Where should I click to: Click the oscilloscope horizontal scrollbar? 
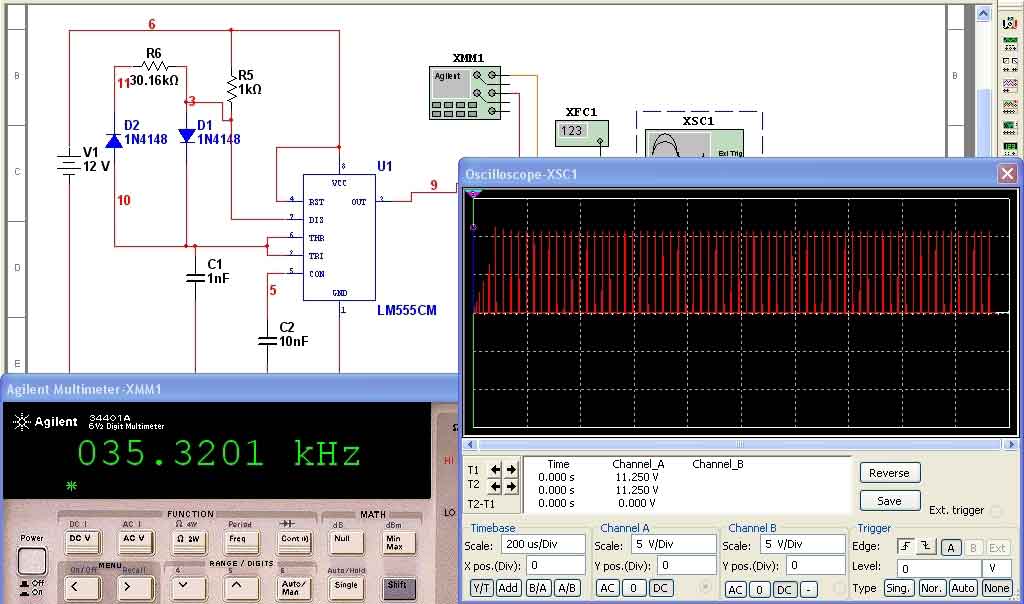coord(740,445)
